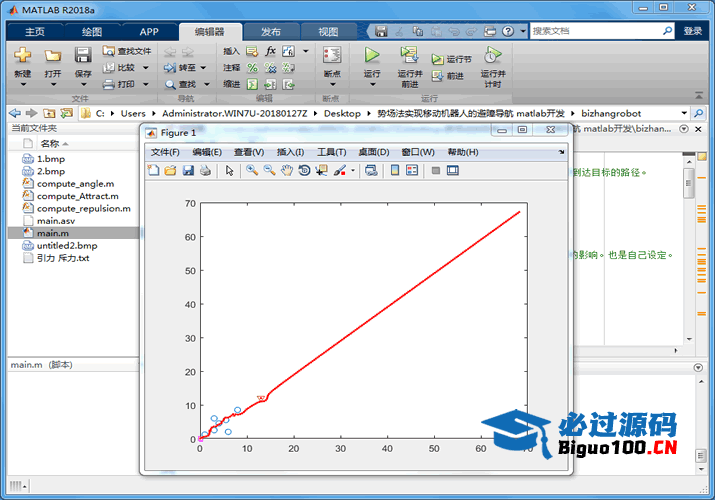Click Run and Advance (运行并前进) icon
The width and height of the screenshot is (715, 500).
click(409, 55)
